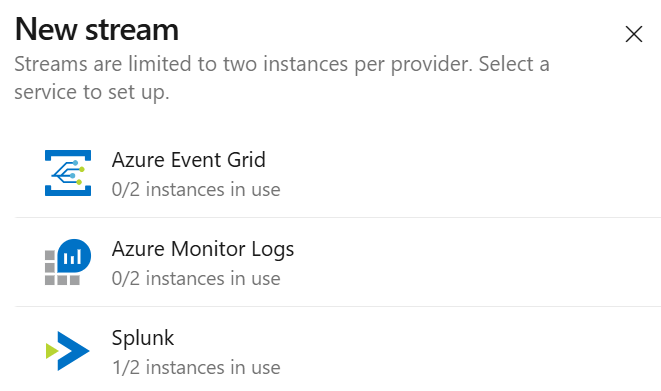This screenshot has width=661, height=391.
Task: Click the Azure Event Grid icon
Action: (68, 173)
